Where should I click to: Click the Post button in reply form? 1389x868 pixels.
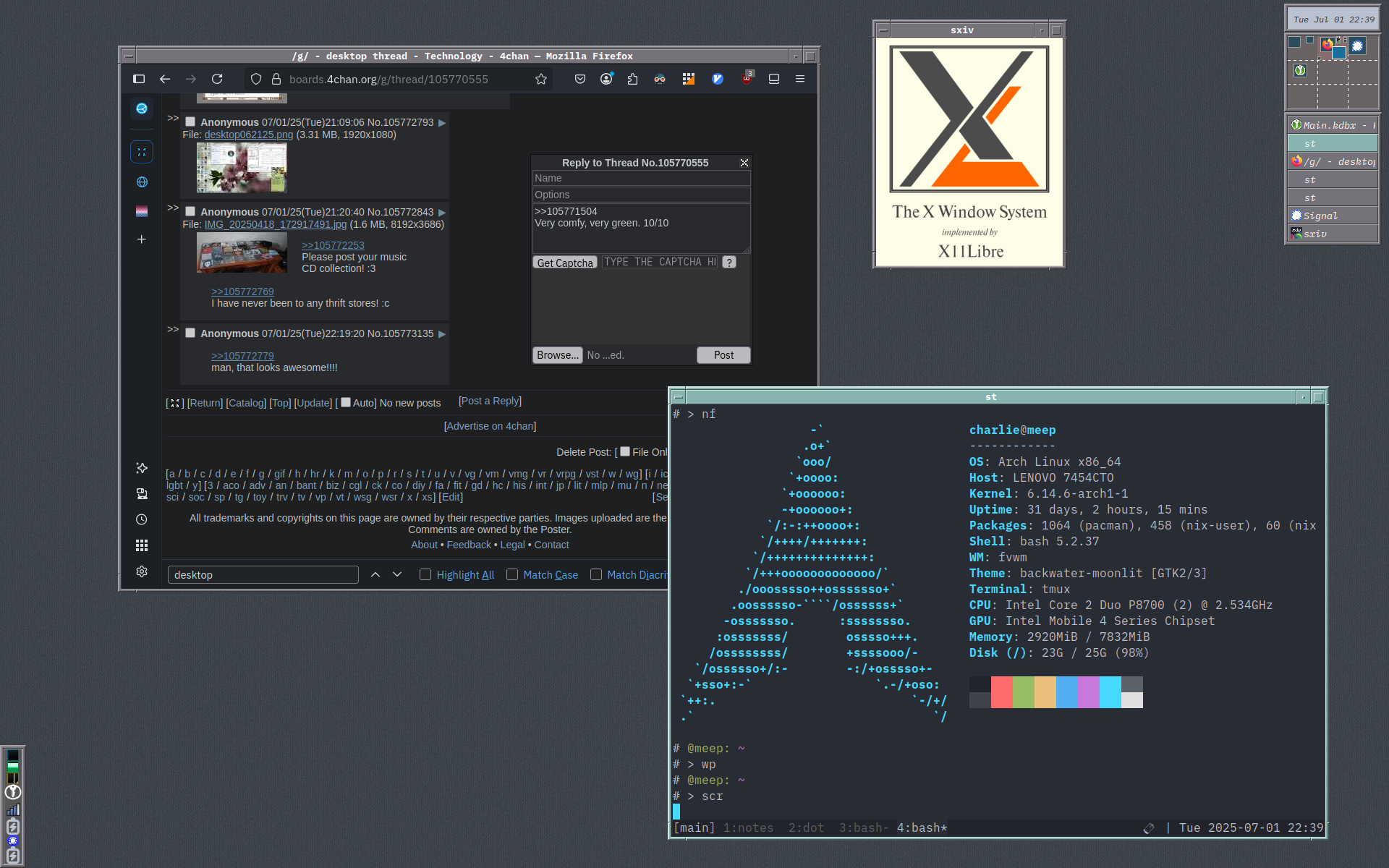(x=723, y=355)
